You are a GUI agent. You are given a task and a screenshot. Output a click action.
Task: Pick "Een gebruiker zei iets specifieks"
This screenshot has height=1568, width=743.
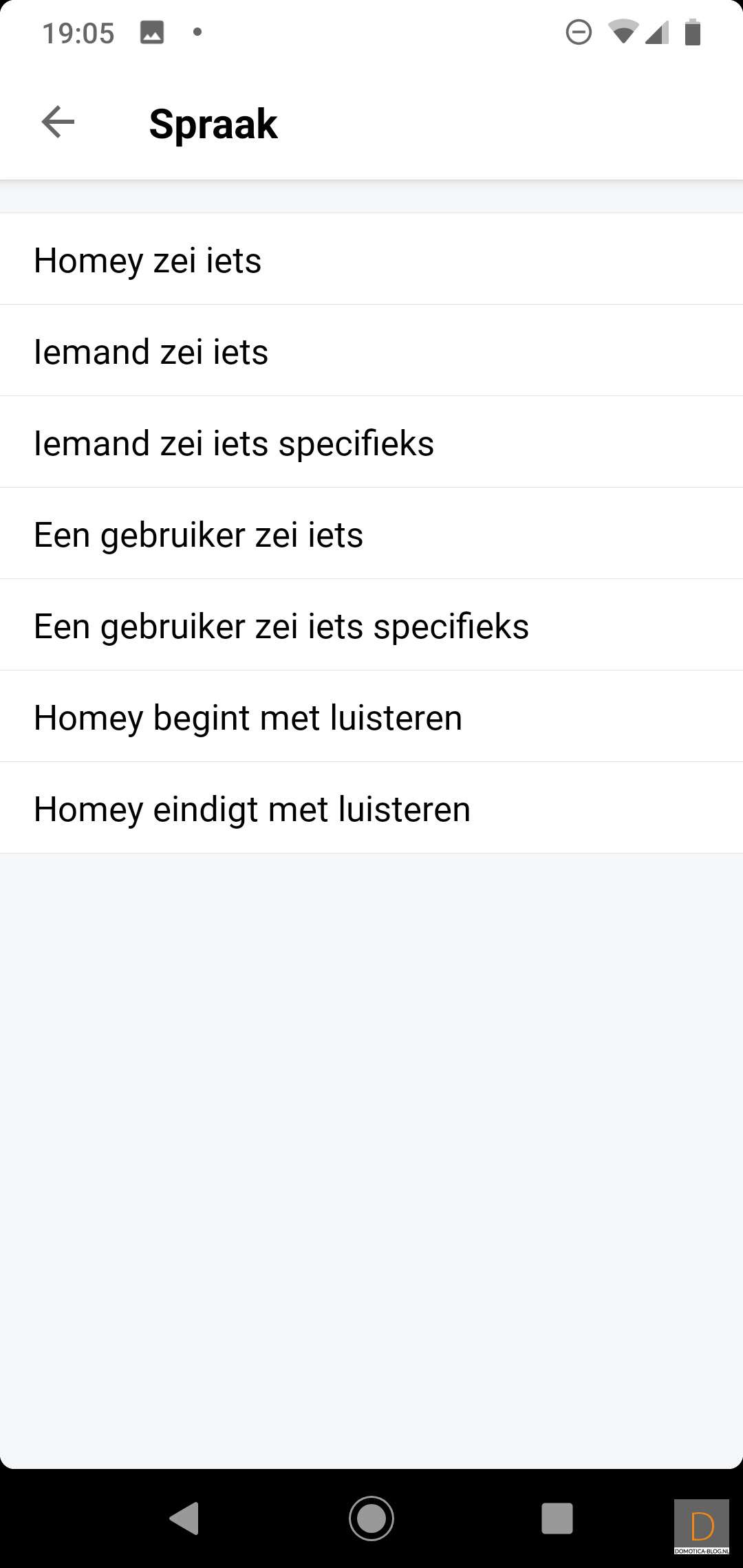click(371, 625)
